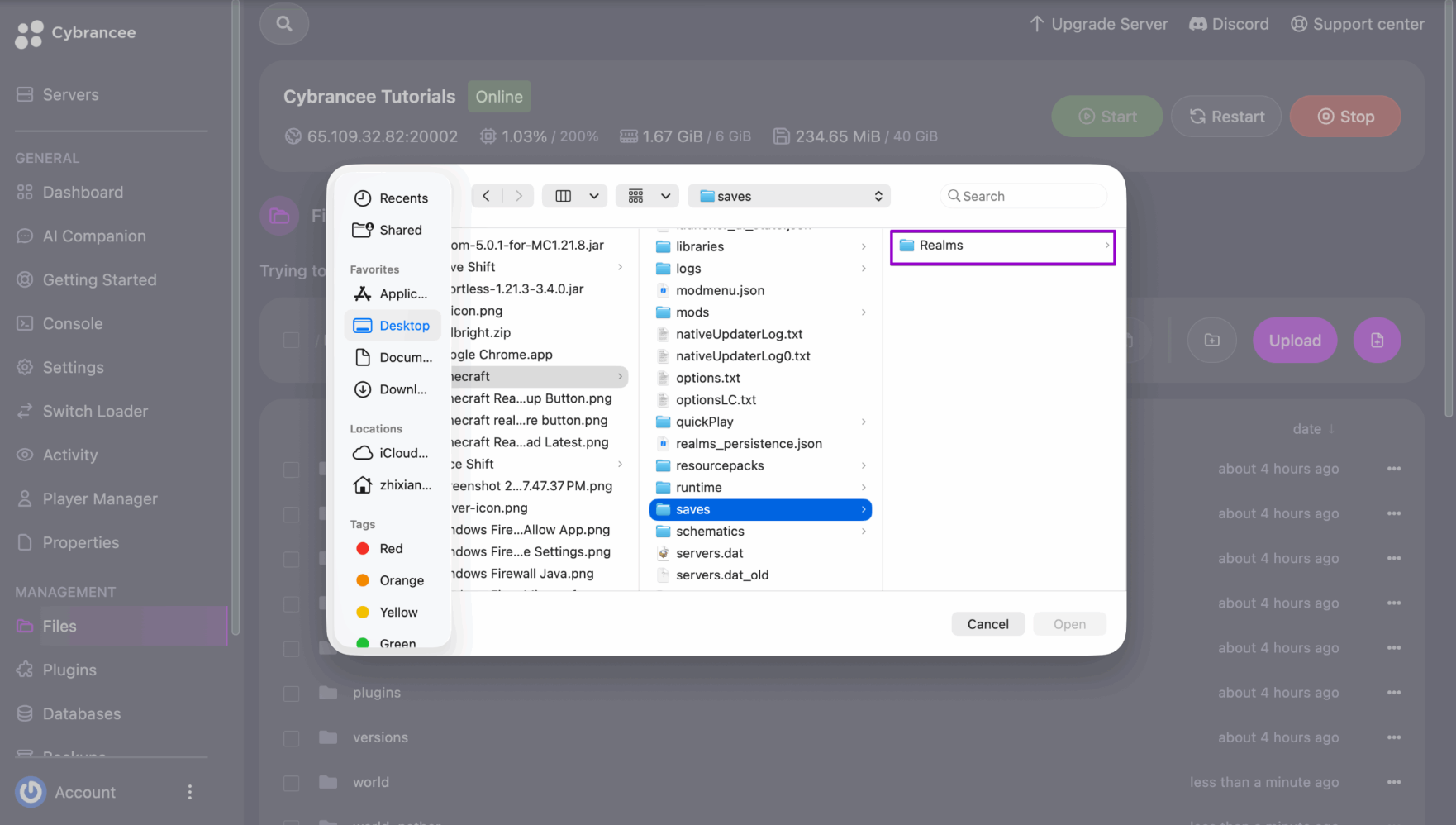
Task: Choose the Red tag
Action: 393,549
